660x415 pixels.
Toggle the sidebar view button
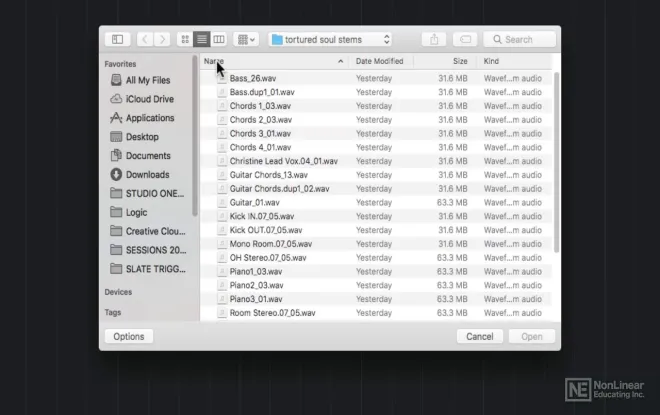117,40
